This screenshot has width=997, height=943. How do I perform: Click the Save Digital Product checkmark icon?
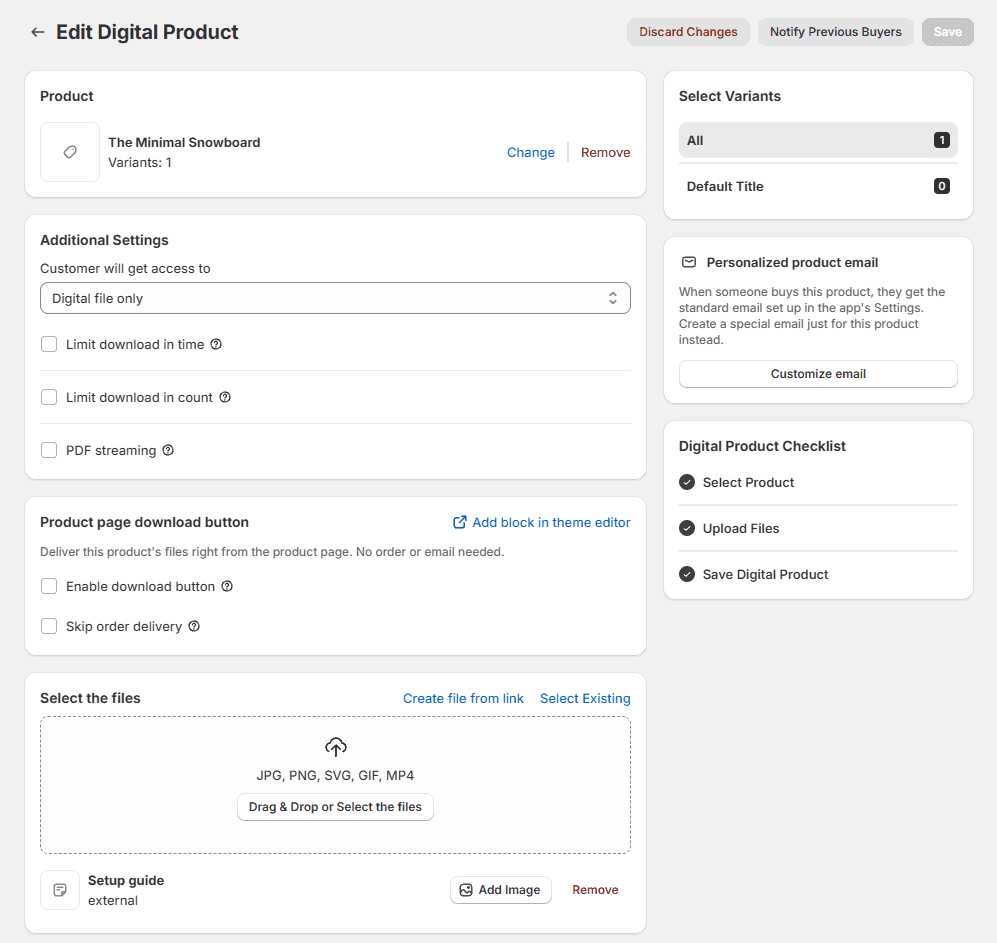click(x=687, y=574)
